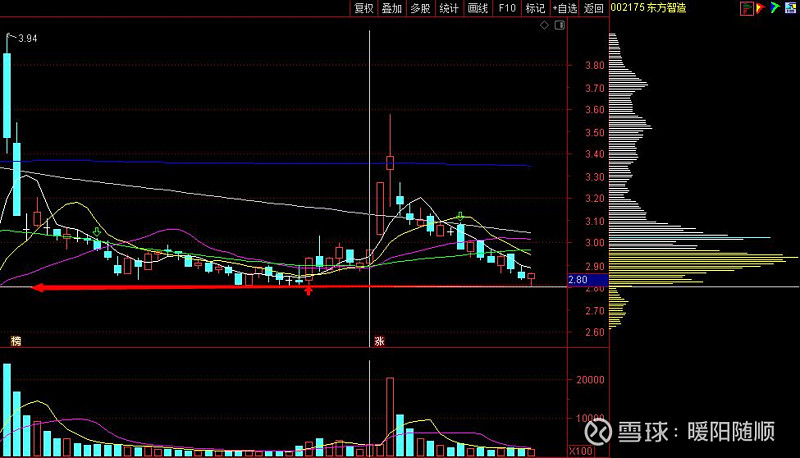Click the highlighted 2.80 price label
The image size is (800, 458).
(588, 279)
